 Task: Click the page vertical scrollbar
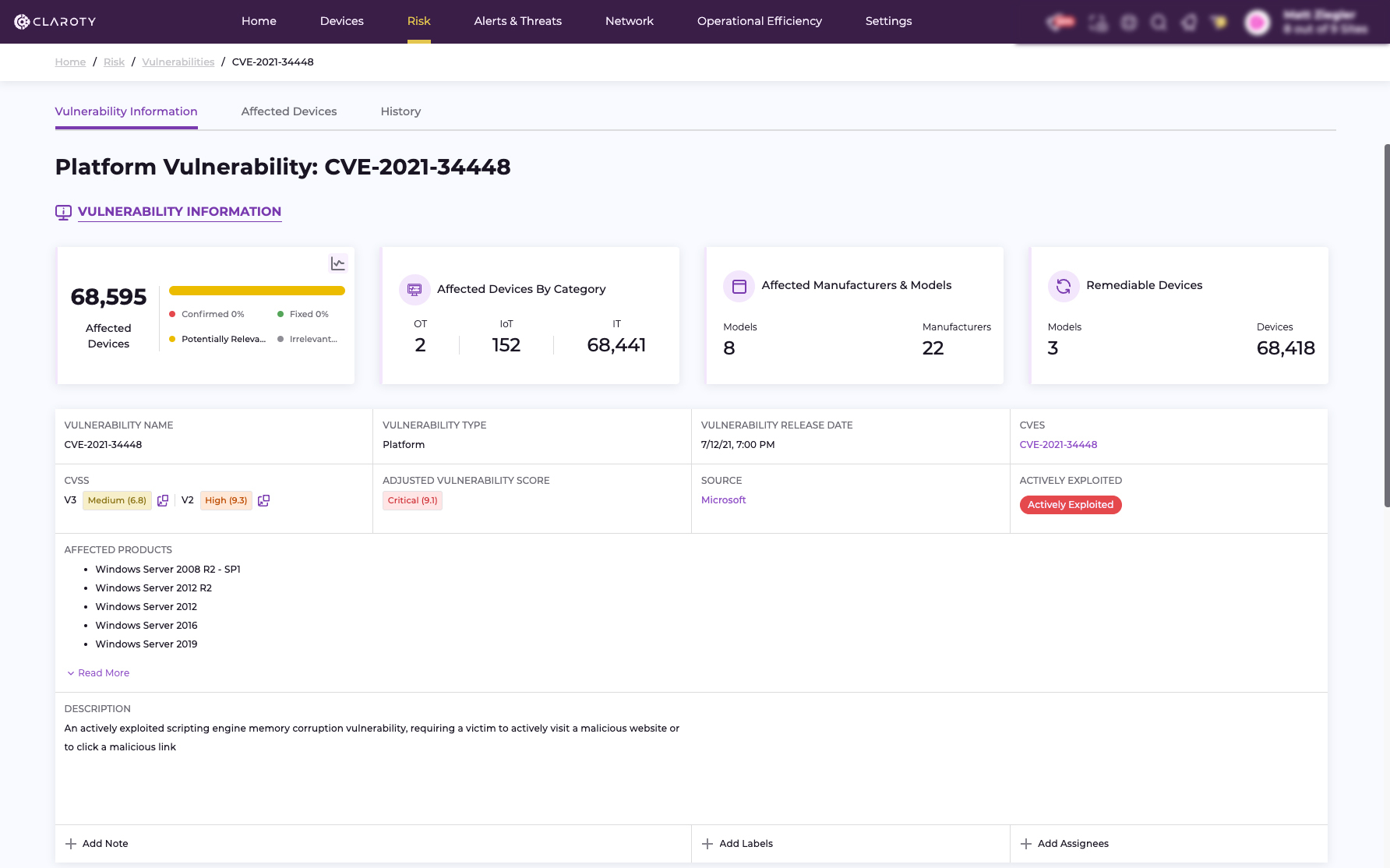1386,326
